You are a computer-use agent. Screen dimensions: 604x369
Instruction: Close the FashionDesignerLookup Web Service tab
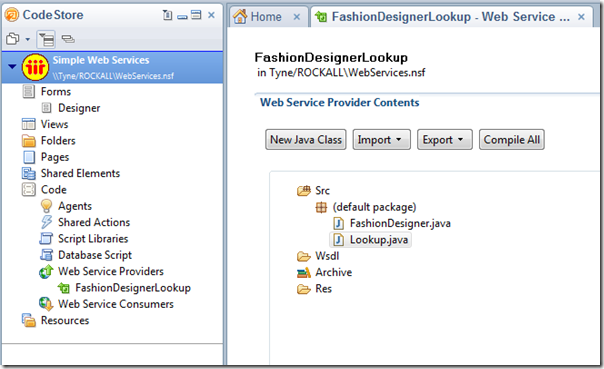[x=581, y=17]
